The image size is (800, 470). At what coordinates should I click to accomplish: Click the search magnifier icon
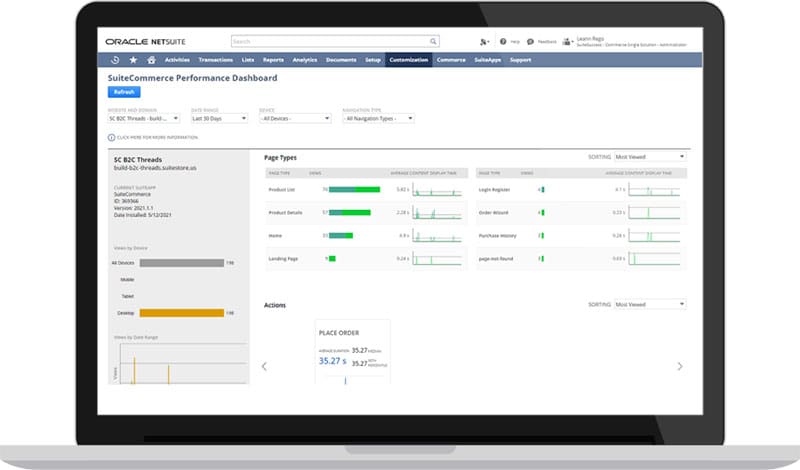[433, 41]
